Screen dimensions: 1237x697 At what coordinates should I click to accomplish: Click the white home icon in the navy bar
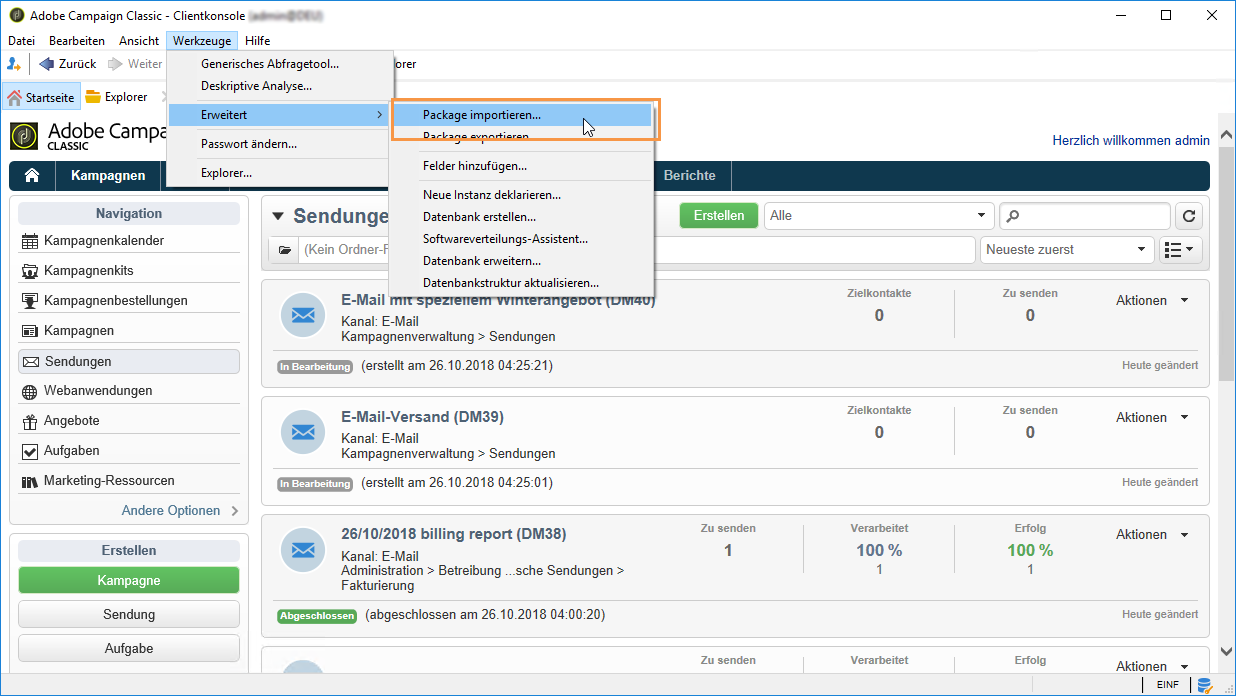point(33,175)
